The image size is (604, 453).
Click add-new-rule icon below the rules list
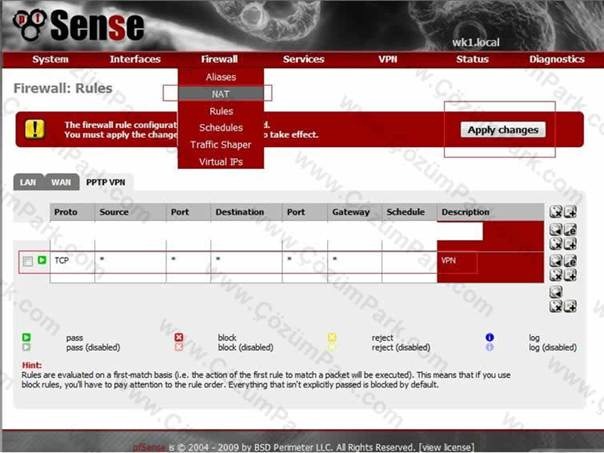570,306
